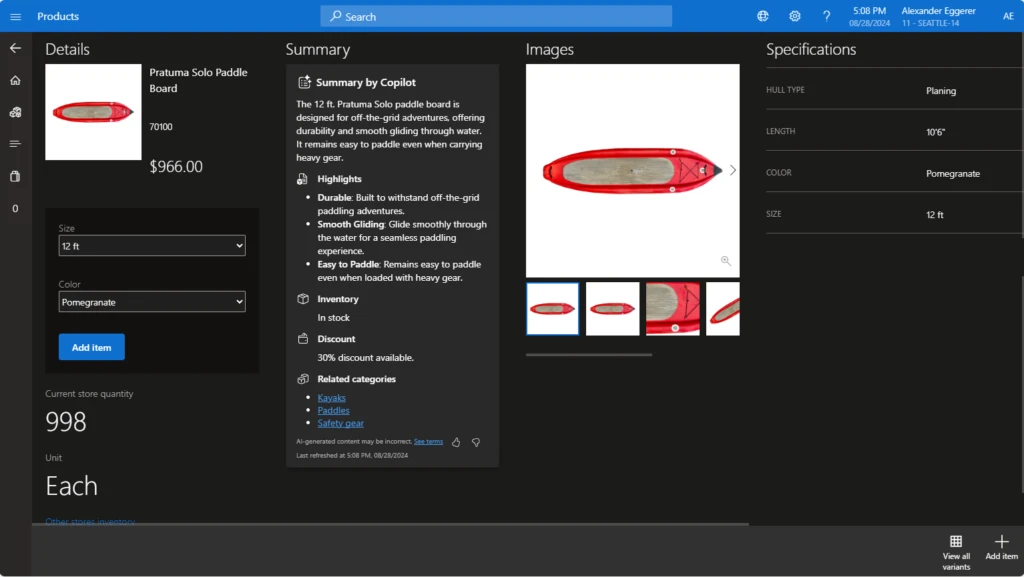Open the settings gear in the top bar
1024x577 pixels.
(x=795, y=16)
